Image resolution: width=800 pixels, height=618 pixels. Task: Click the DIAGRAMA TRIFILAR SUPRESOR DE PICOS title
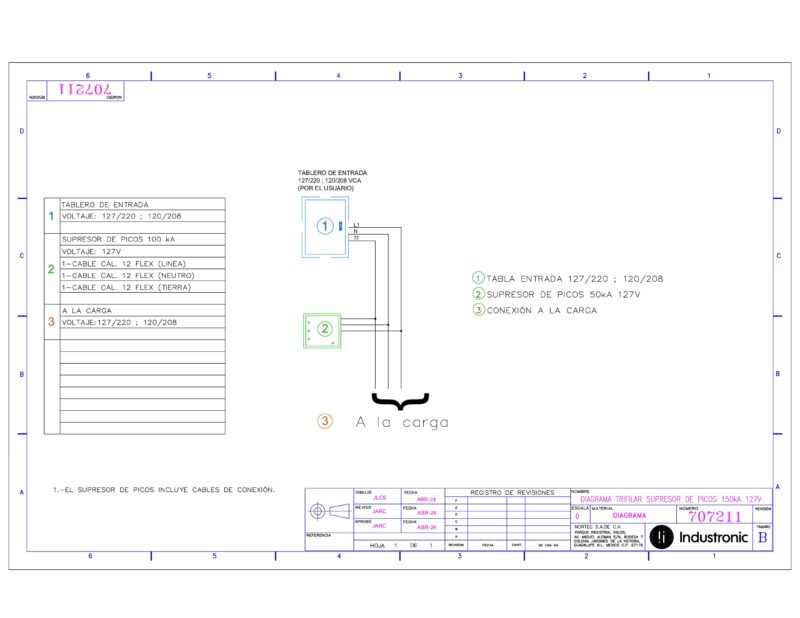point(670,499)
